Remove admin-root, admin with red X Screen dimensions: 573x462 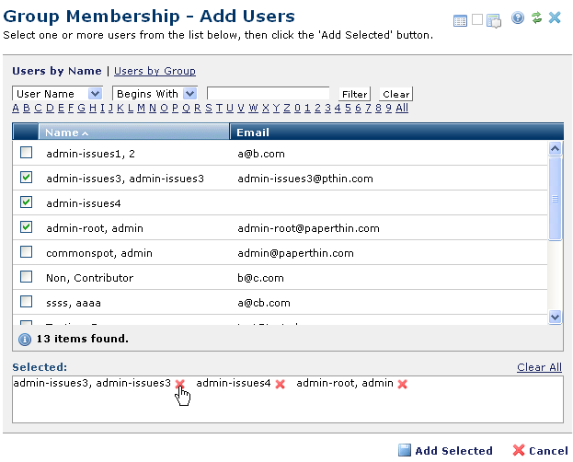[x=402, y=384]
